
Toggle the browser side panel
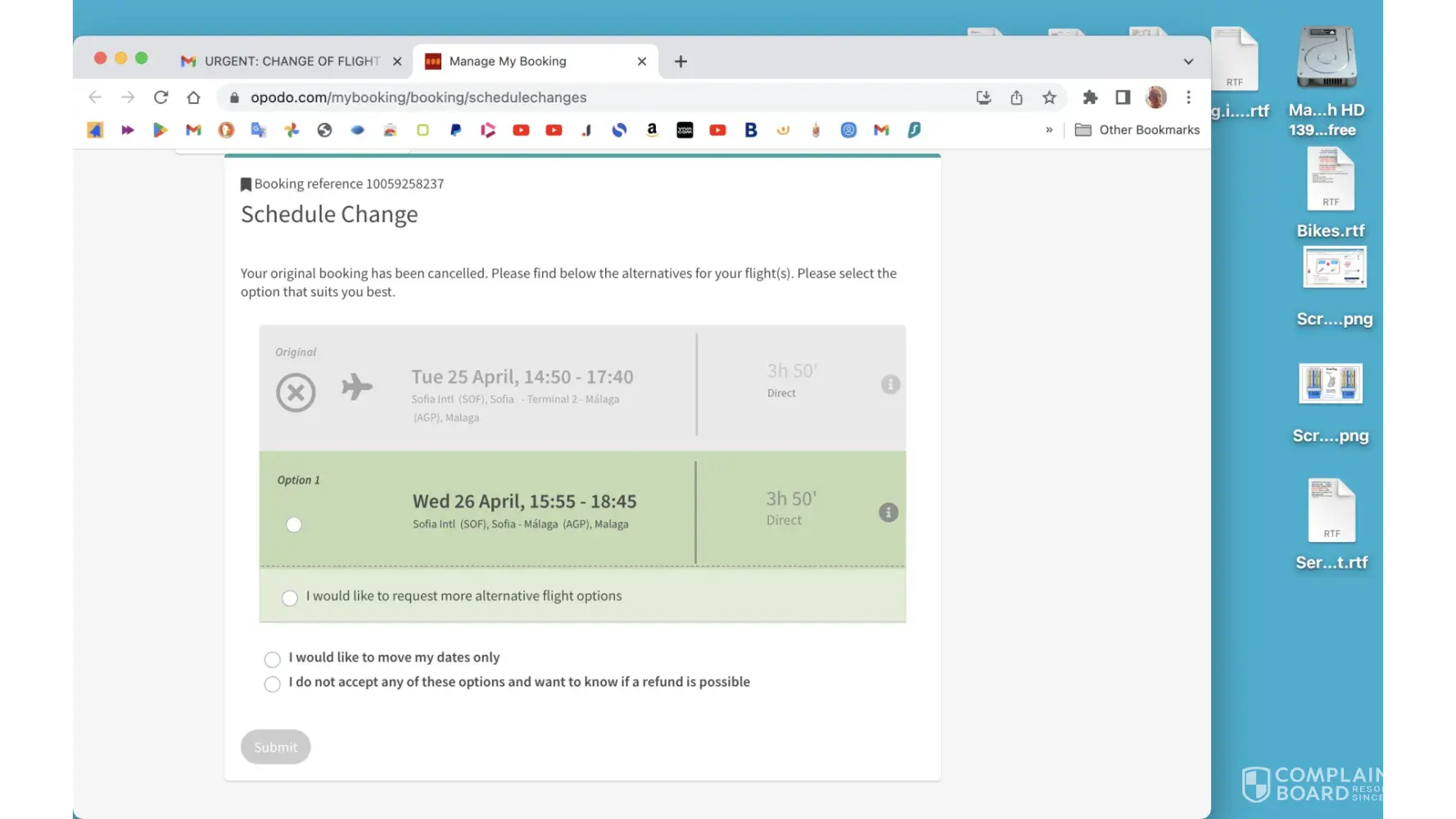(x=1123, y=97)
